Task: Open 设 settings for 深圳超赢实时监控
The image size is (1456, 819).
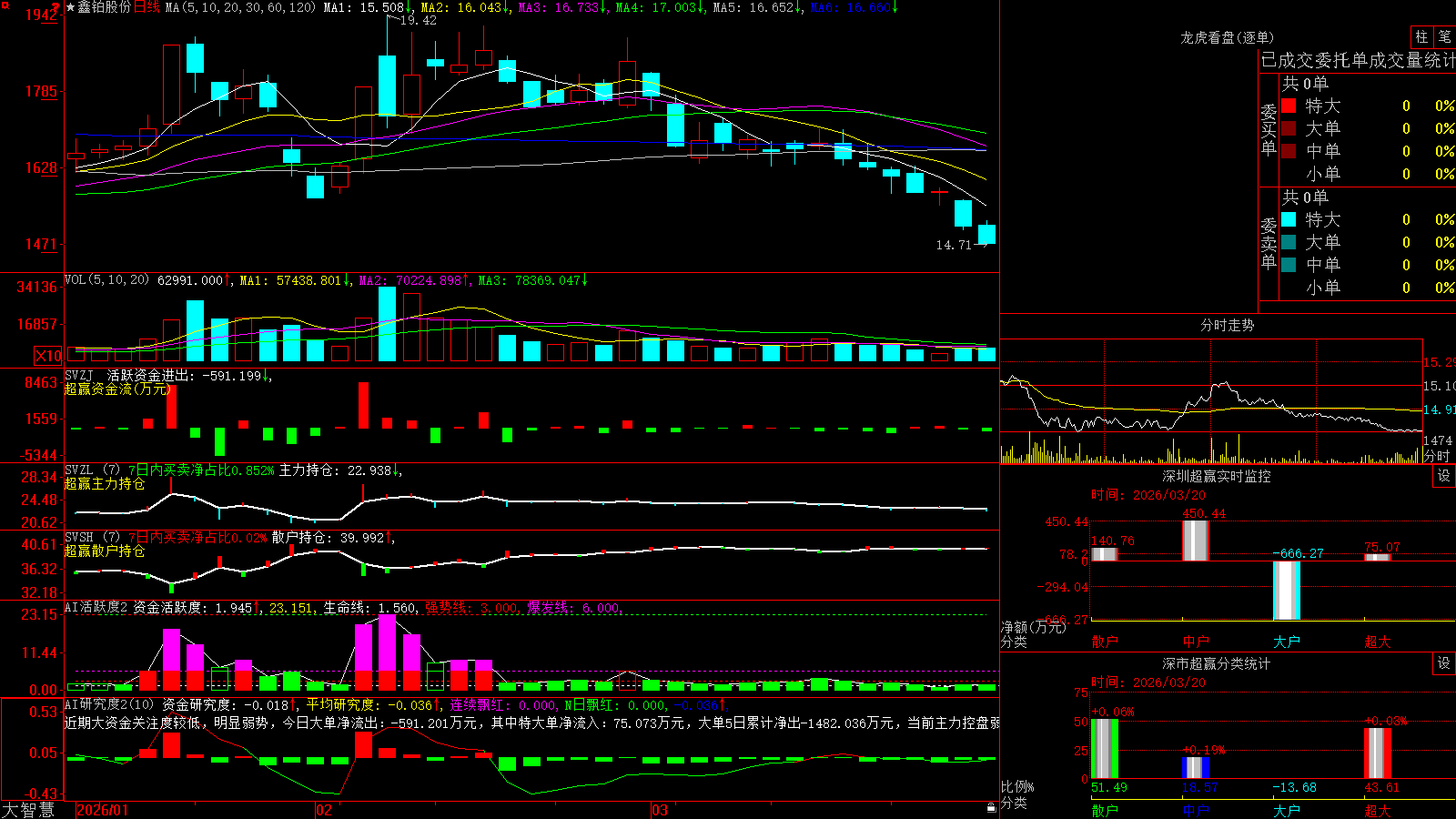Action: pyautogui.click(x=1444, y=476)
